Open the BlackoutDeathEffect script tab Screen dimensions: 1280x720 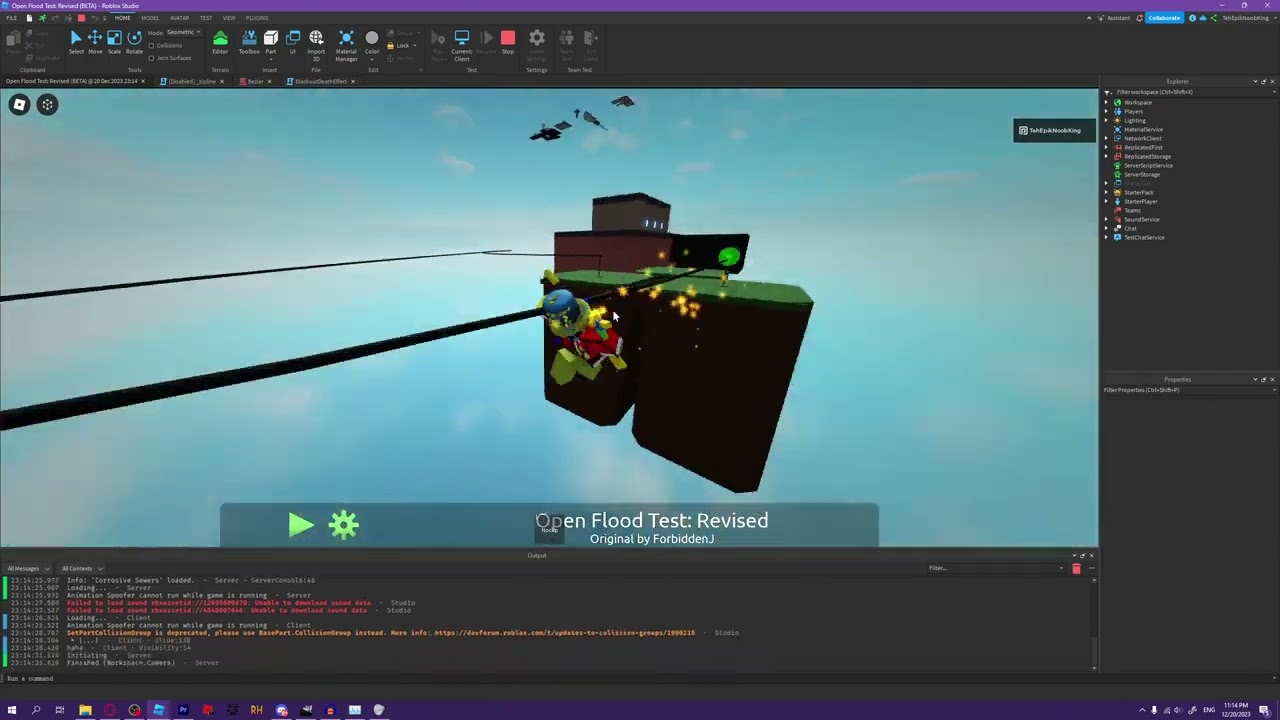321,81
